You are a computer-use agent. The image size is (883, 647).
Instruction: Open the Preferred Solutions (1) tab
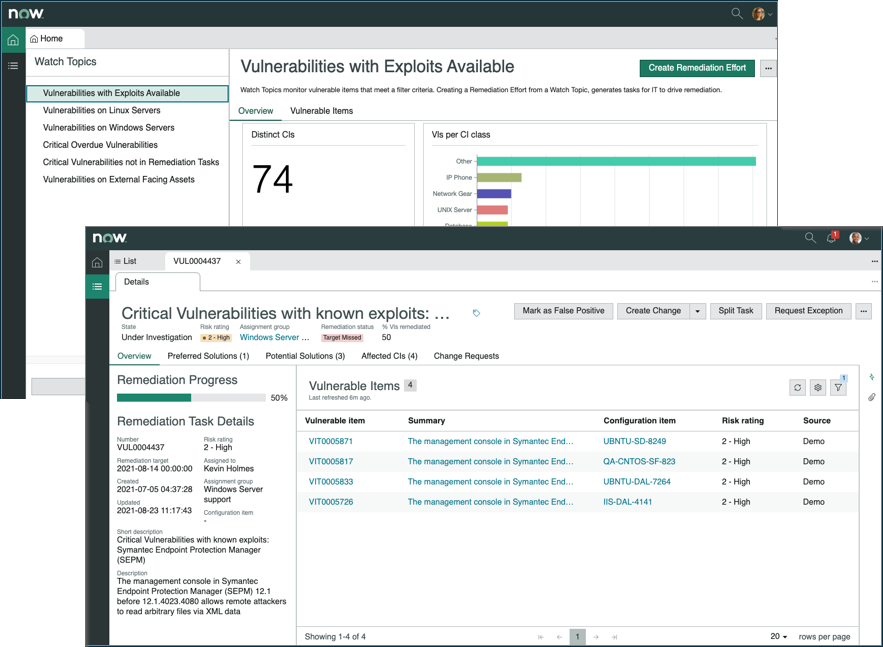coord(208,356)
